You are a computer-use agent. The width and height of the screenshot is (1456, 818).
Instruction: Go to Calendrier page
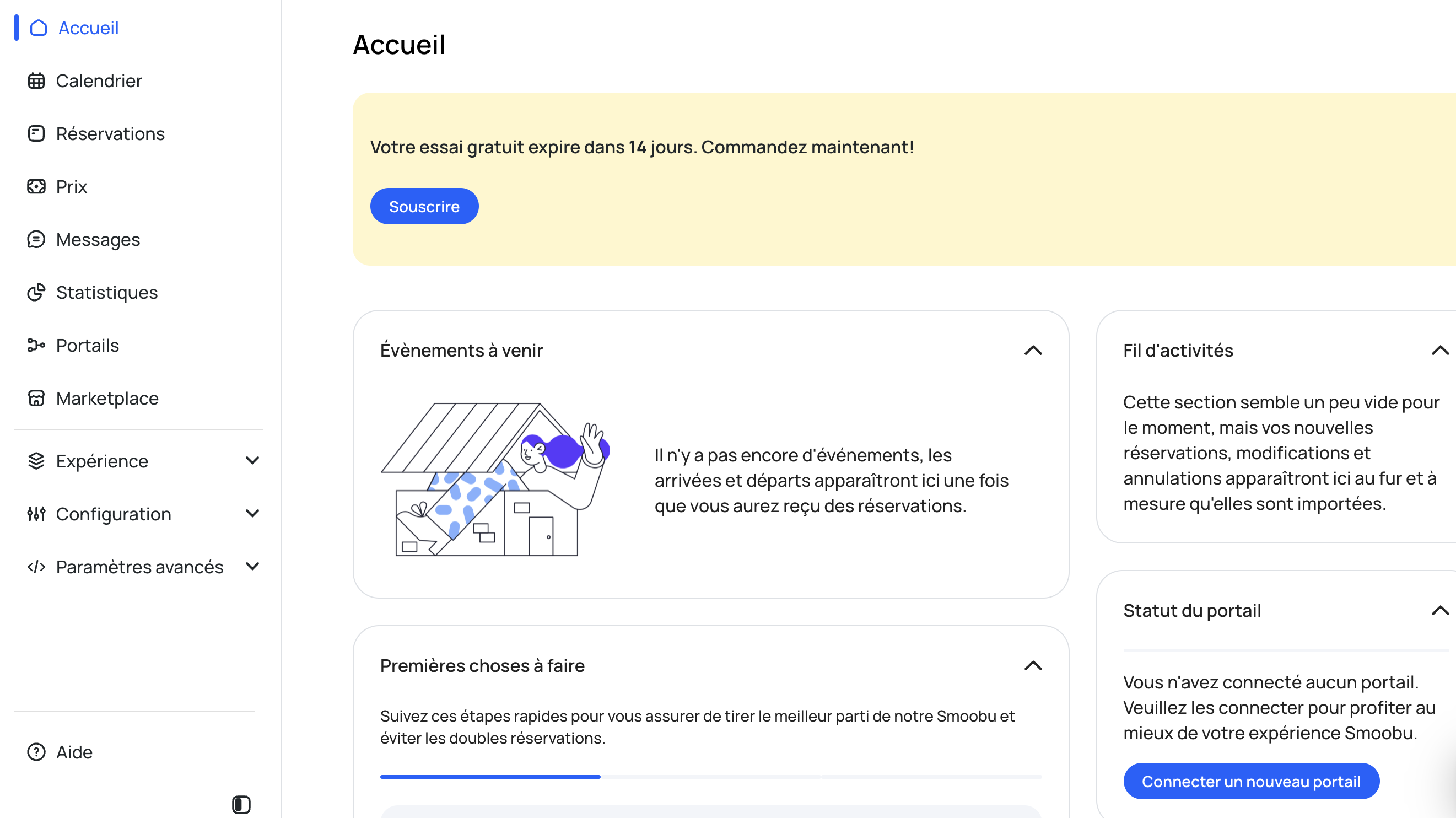(99, 81)
